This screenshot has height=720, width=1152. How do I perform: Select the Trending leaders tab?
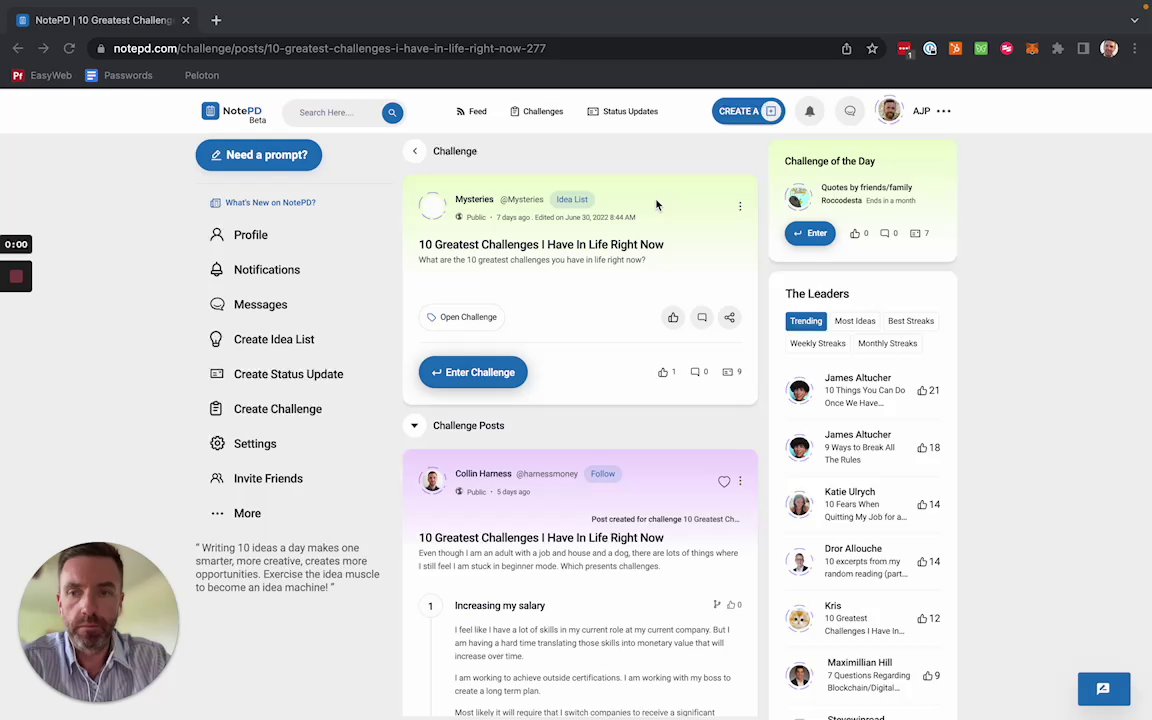pyautogui.click(x=806, y=321)
